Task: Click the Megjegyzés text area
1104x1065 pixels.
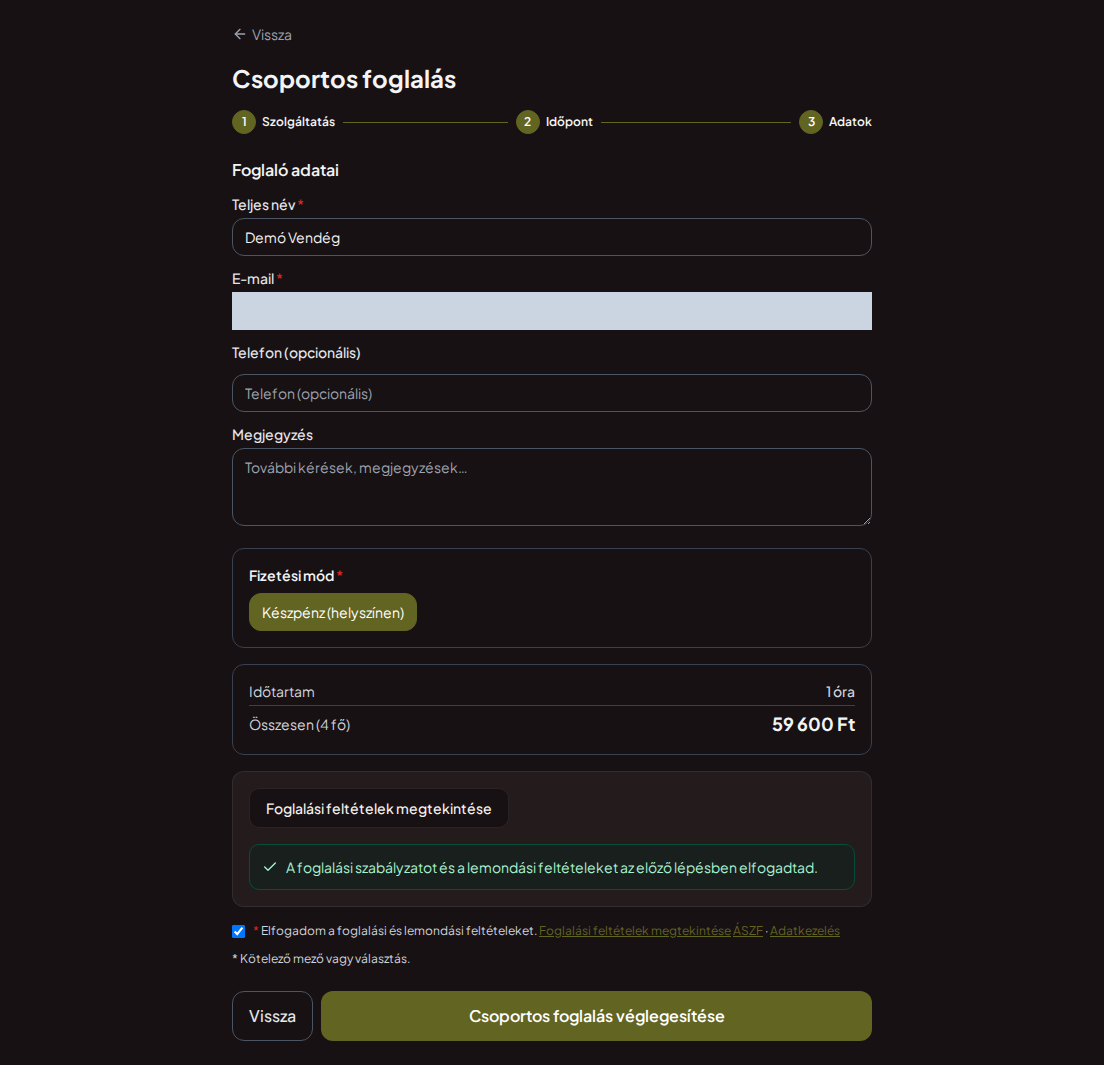Action: (552, 487)
